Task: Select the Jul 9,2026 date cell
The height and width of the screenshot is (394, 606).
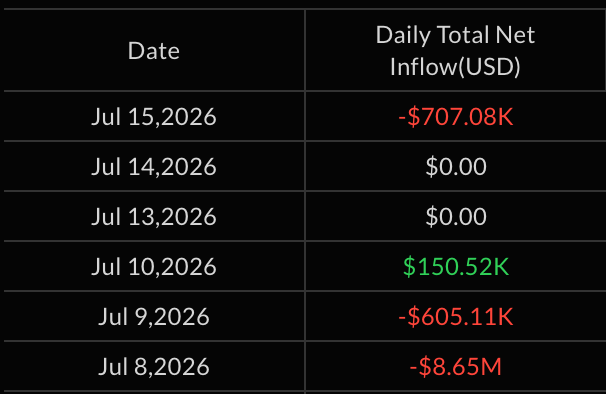Action: click(x=154, y=316)
